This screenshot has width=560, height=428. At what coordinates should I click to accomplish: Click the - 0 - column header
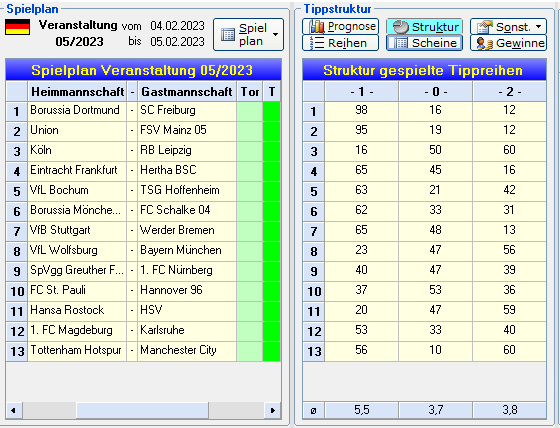(x=436, y=92)
